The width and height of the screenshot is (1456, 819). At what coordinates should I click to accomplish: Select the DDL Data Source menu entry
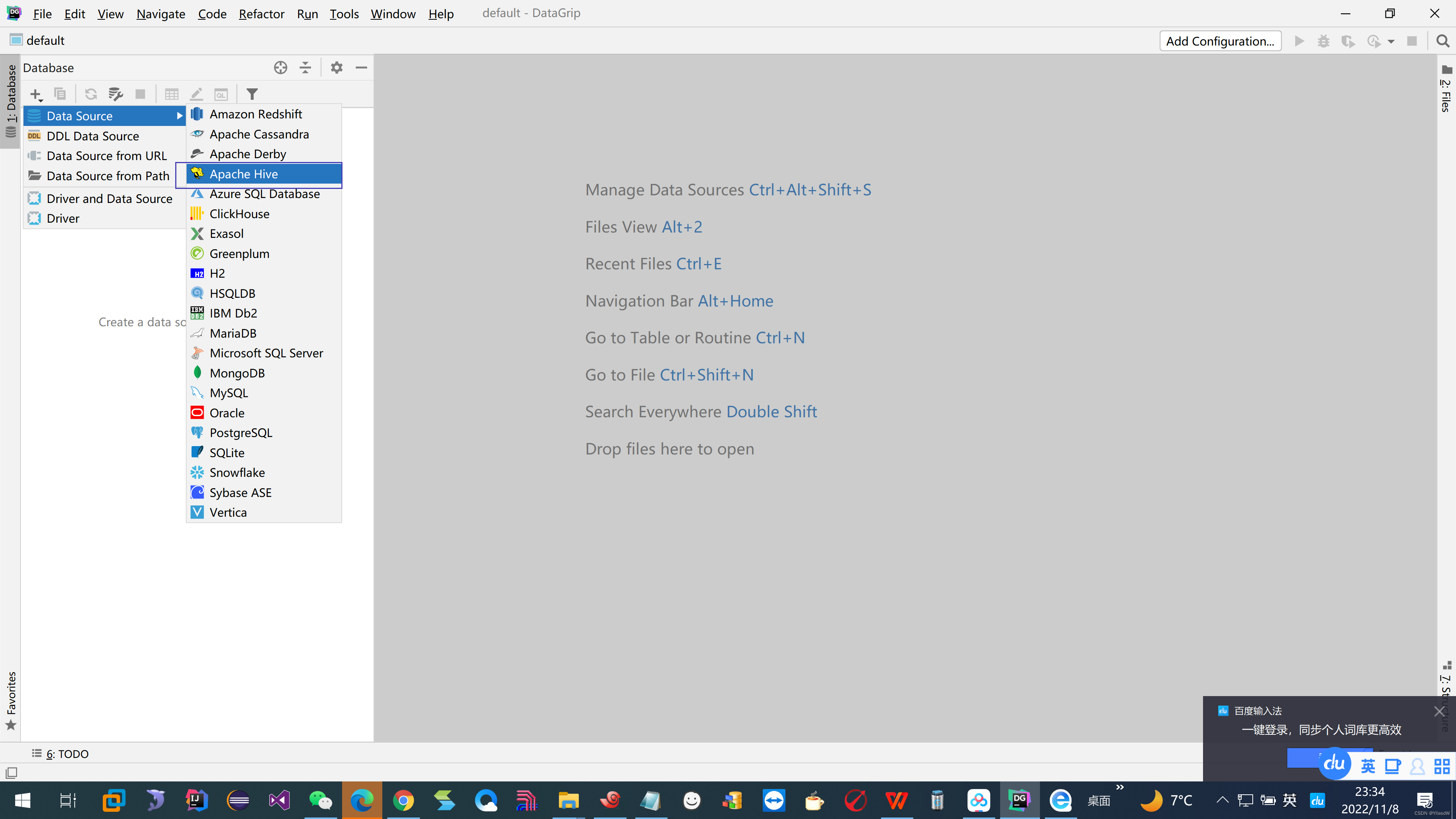click(x=93, y=136)
